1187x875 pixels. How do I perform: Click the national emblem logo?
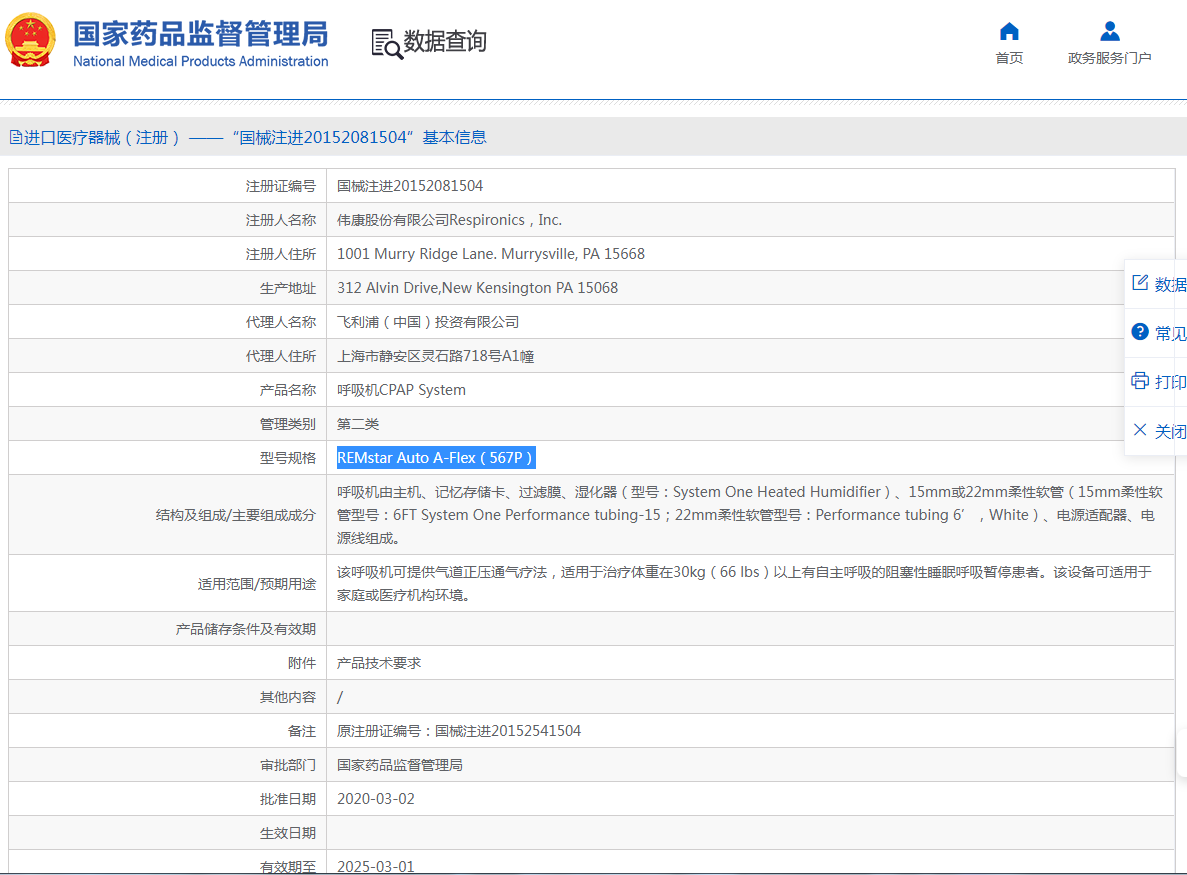(30, 40)
